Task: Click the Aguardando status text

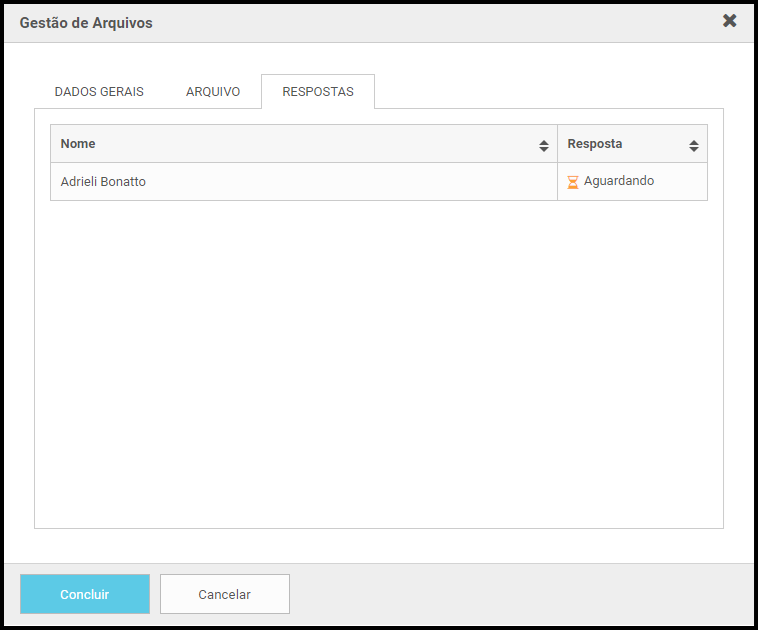Action: 619,181
